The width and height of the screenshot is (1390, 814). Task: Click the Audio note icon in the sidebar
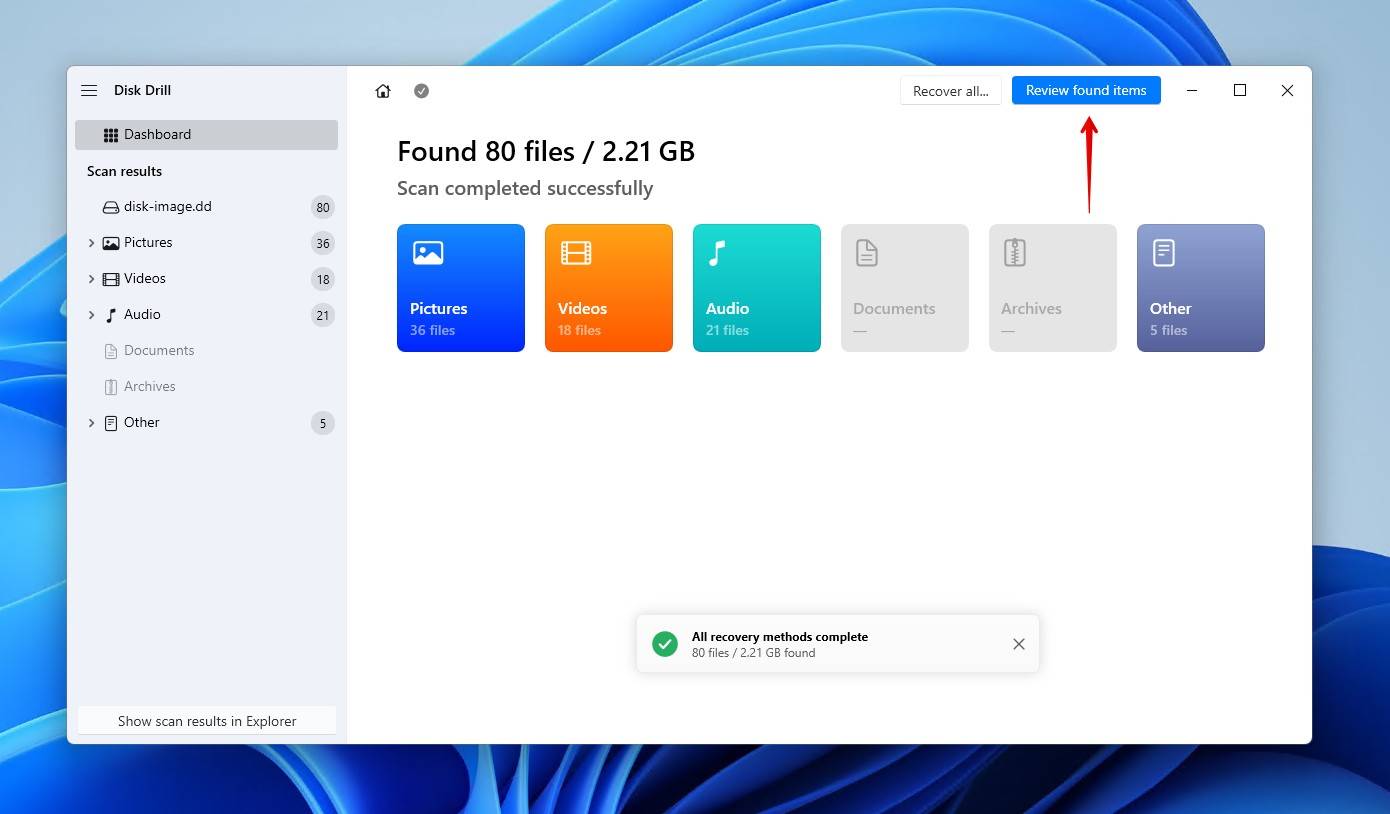coord(111,315)
